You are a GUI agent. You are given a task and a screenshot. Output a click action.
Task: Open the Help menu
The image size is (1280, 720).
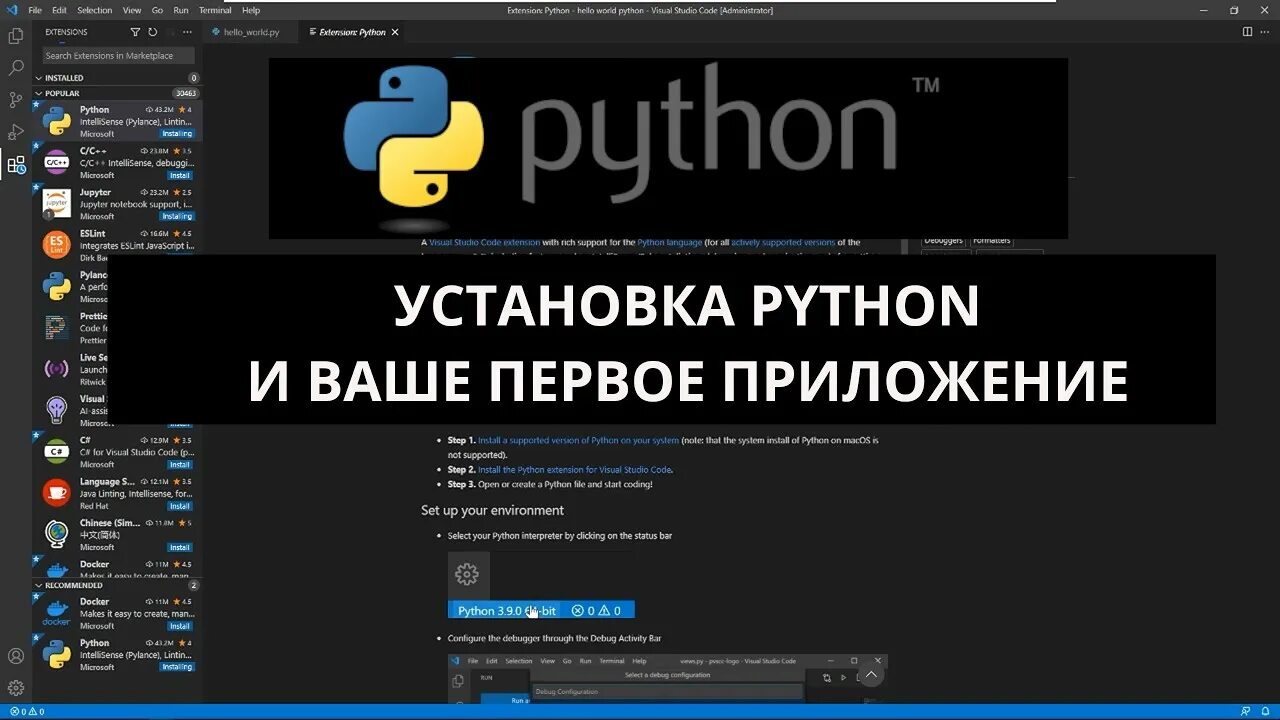251,10
